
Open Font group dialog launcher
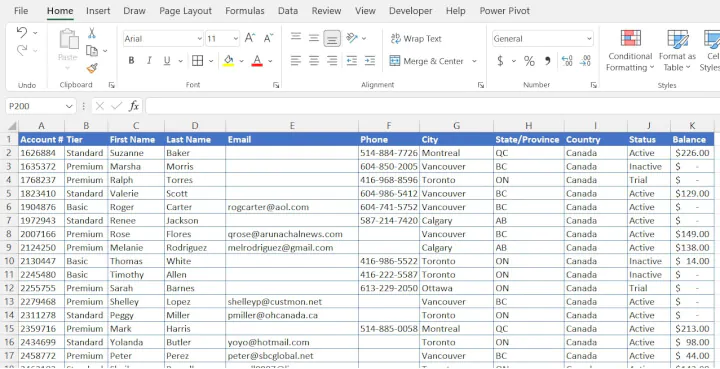pos(276,85)
